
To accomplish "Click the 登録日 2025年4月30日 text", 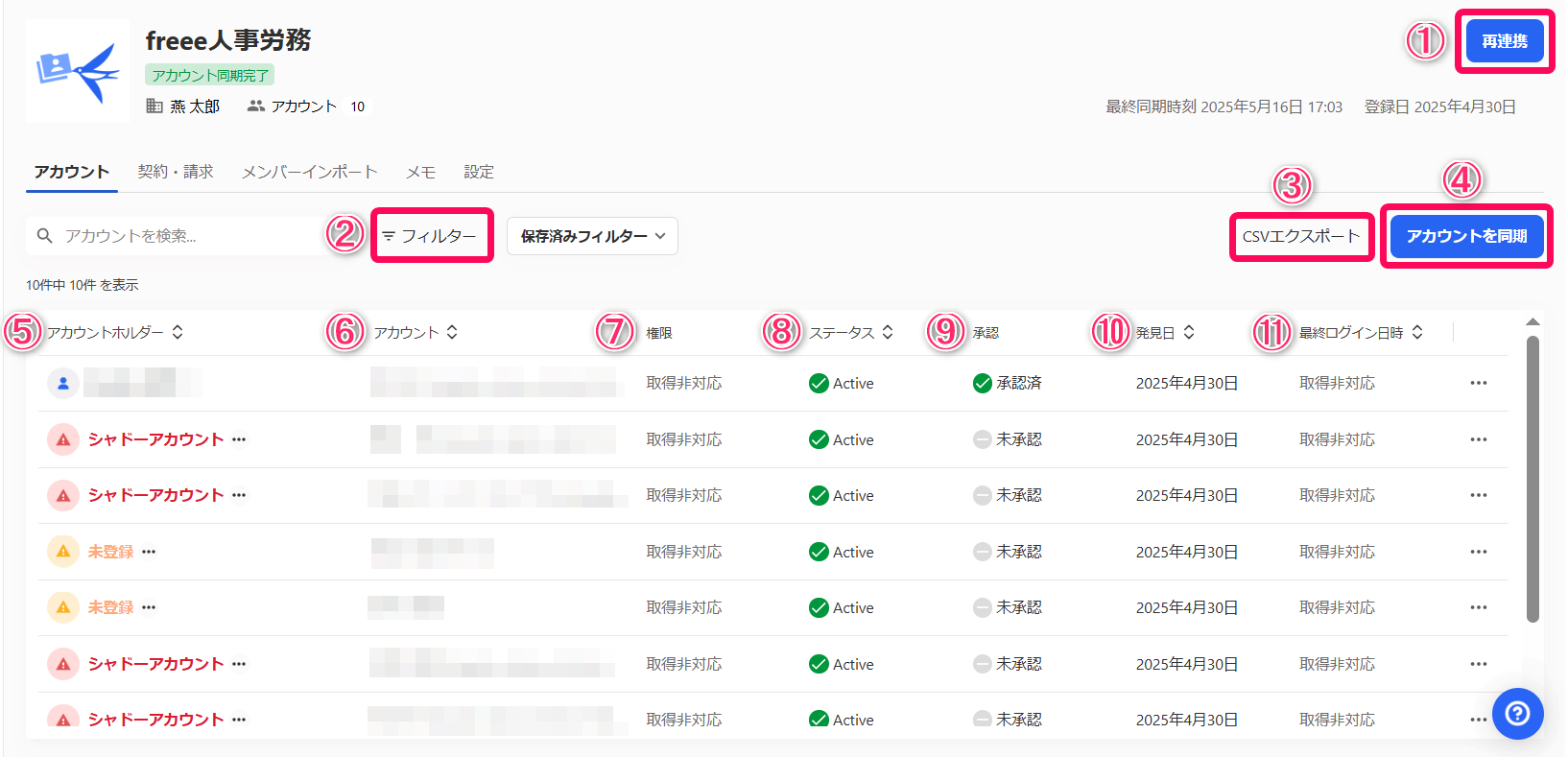I will pos(1439,106).
